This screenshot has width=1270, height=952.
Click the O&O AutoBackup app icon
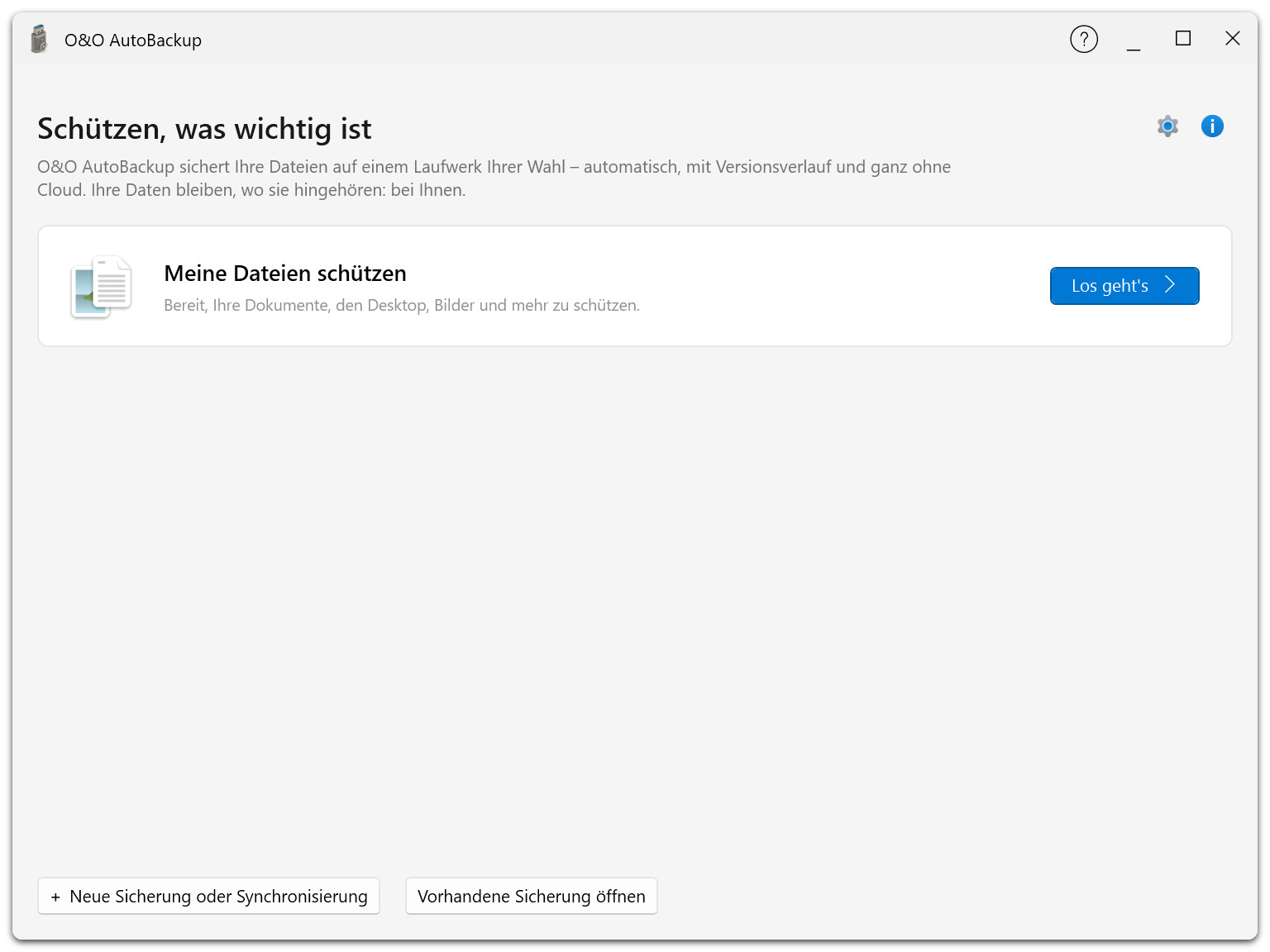[39, 39]
